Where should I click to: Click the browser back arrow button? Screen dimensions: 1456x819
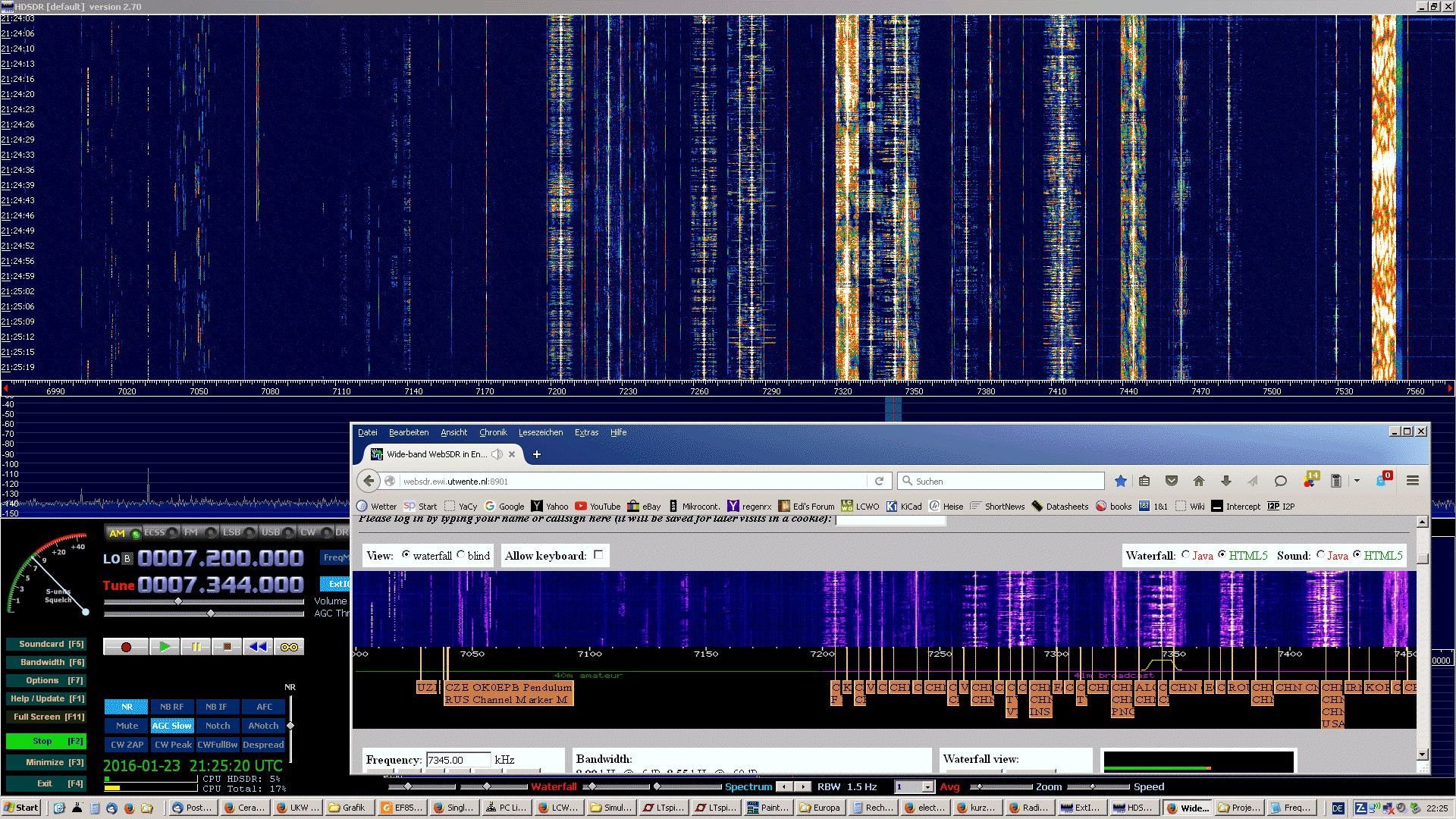point(369,481)
